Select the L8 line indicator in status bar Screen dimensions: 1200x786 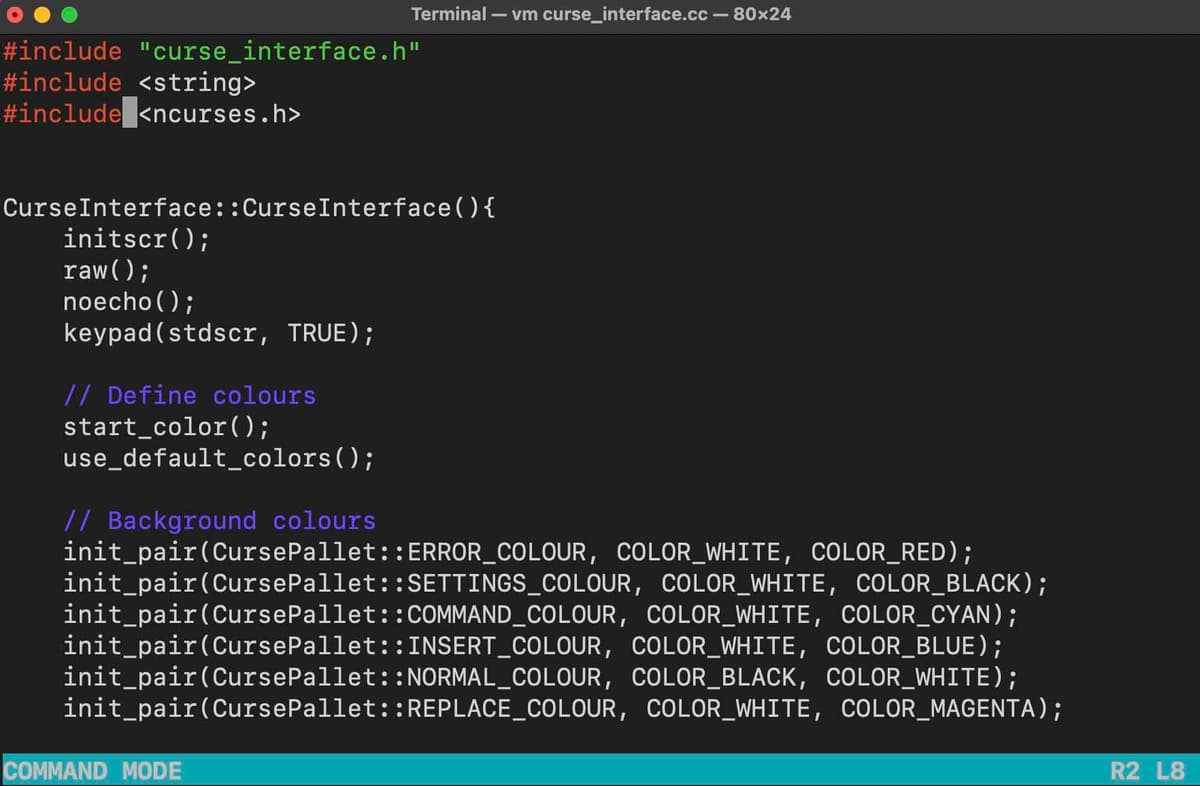pos(1168,770)
